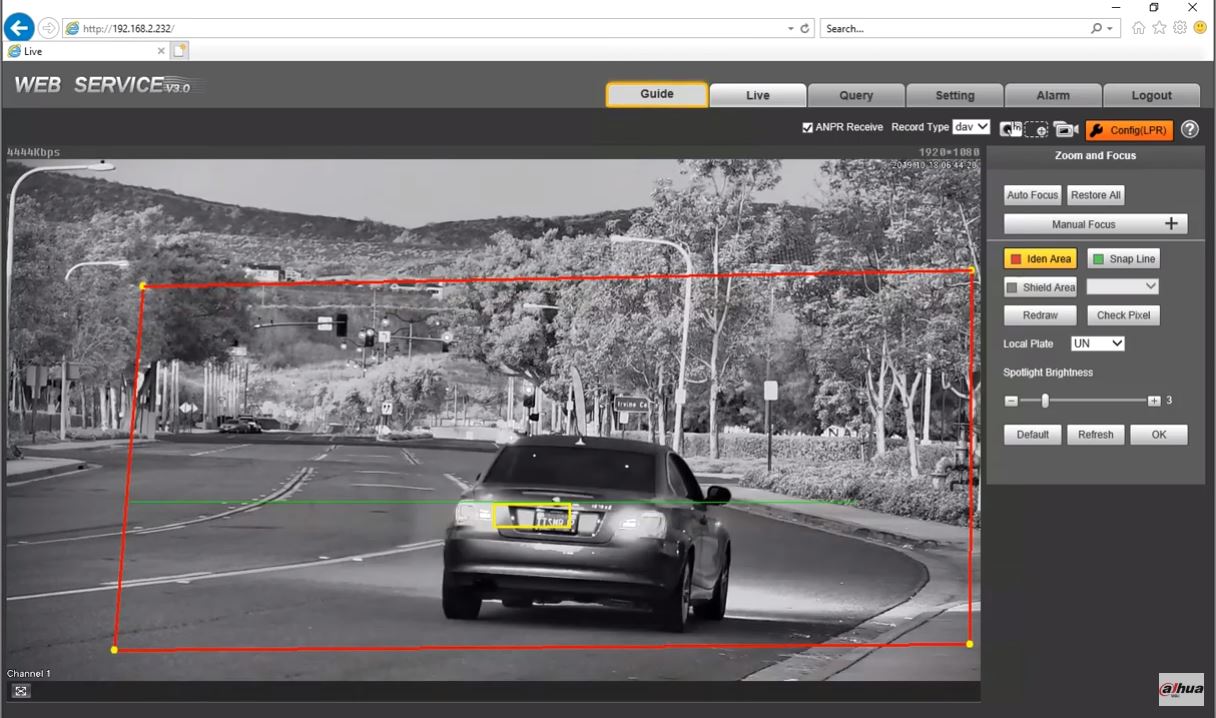Screen dimensions: 1216x718
Task: Open the address bar history dropdown
Action: pyautogui.click(x=791, y=29)
